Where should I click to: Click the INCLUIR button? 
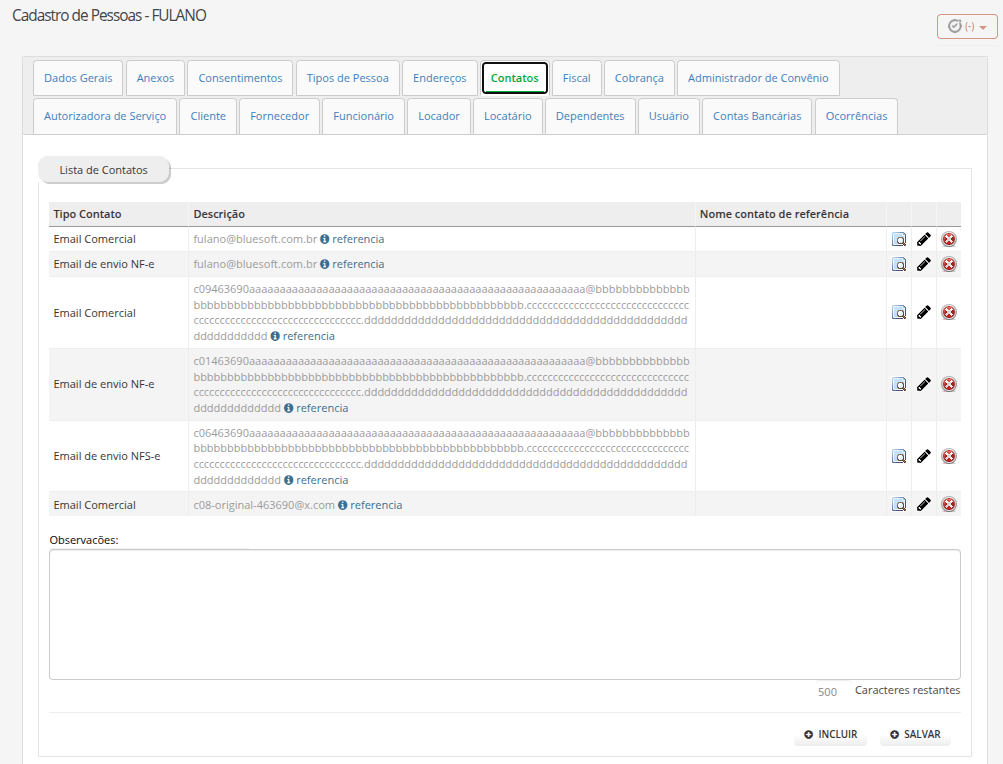(x=830, y=735)
